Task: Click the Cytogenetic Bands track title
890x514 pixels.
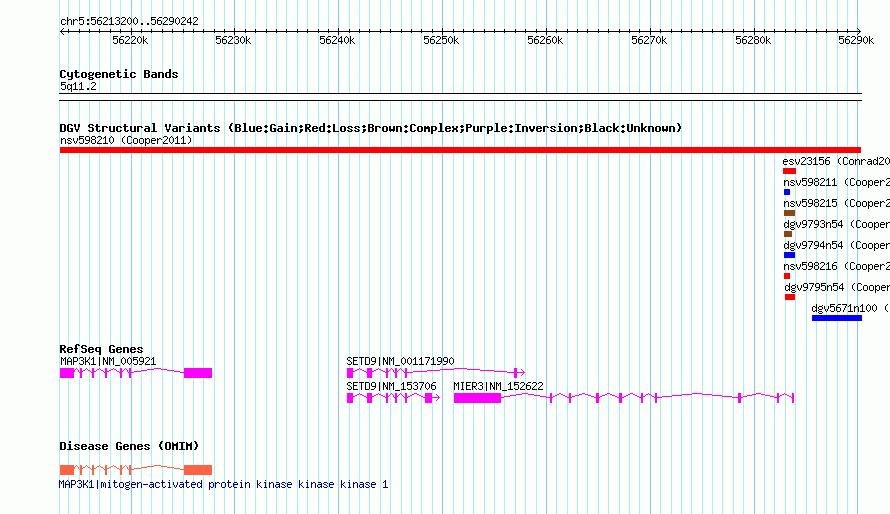Action: point(119,74)
